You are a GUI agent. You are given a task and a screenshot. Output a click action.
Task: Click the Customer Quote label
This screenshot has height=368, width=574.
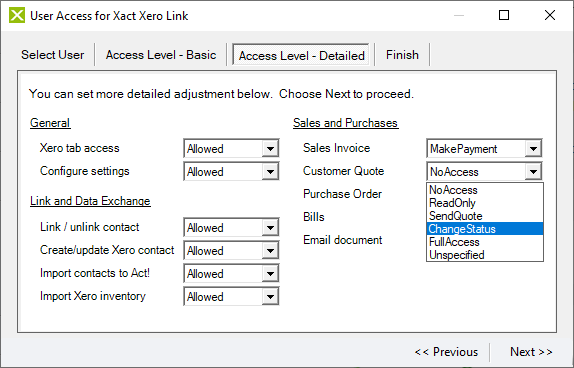pos(343,171)
